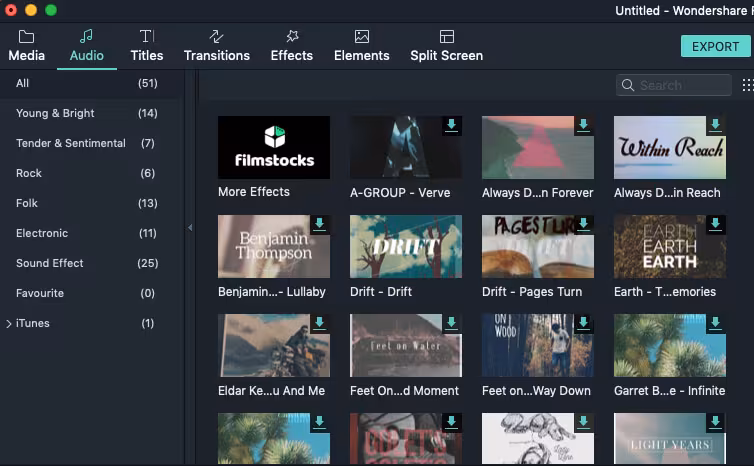Open the Split Screen tab
Screen dimensions: 754x466
click(446, 46)
